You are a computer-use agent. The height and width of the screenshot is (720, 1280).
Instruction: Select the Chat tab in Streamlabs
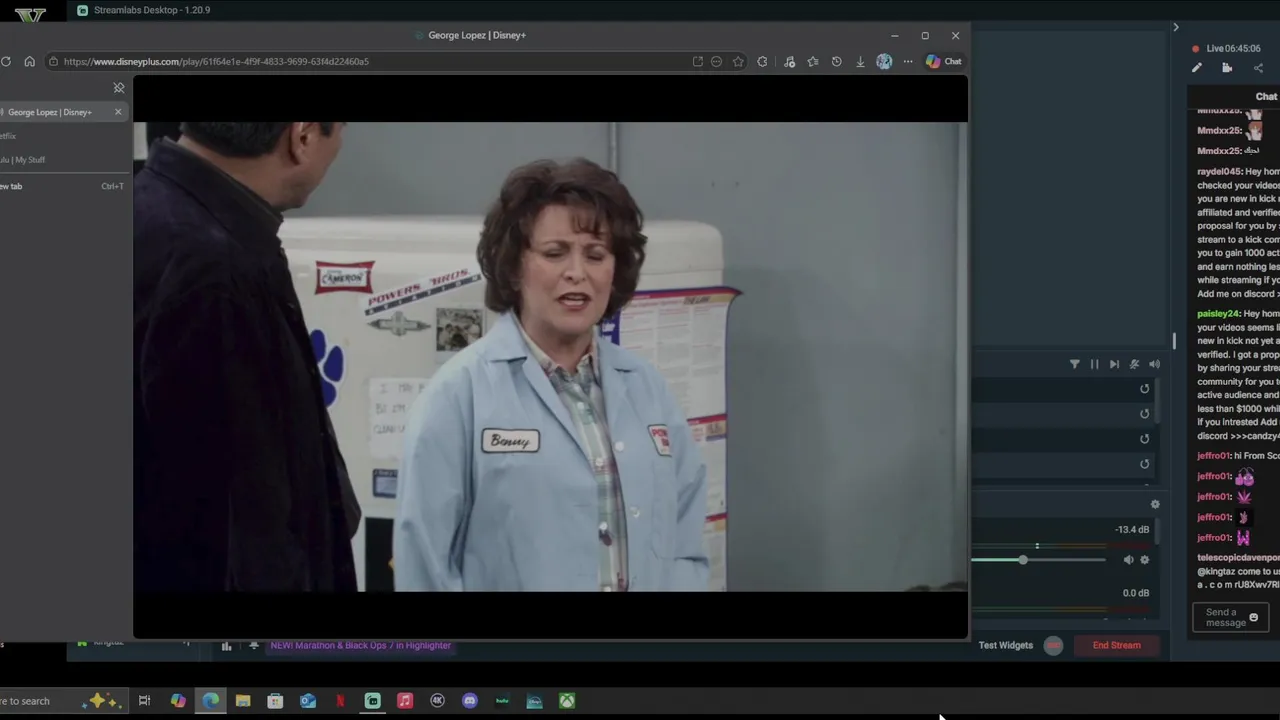(1267, 96)
